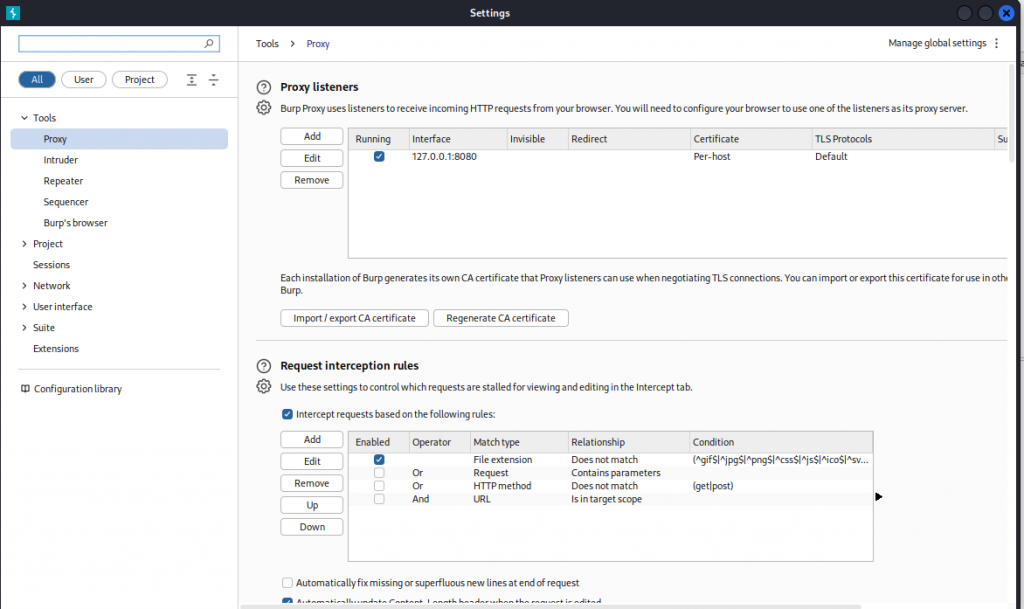The image size is (1024, 609).
Task: Click the magnifier icon in search box
Action: point(209,44)
